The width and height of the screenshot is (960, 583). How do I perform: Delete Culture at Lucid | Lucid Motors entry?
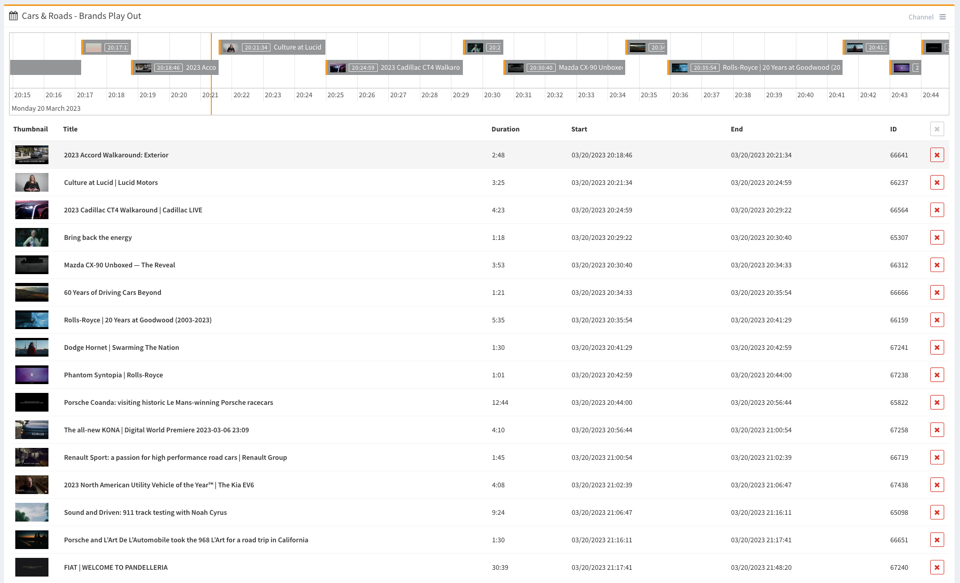[x=936, y=182]
